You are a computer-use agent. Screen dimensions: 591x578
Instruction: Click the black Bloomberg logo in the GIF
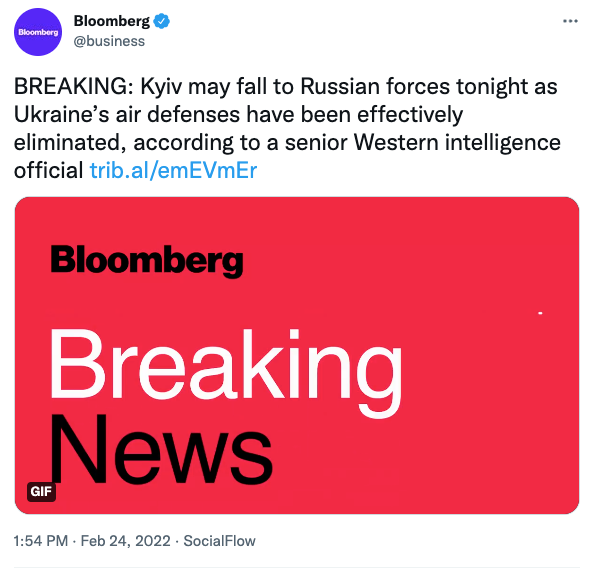pos(147,261)
